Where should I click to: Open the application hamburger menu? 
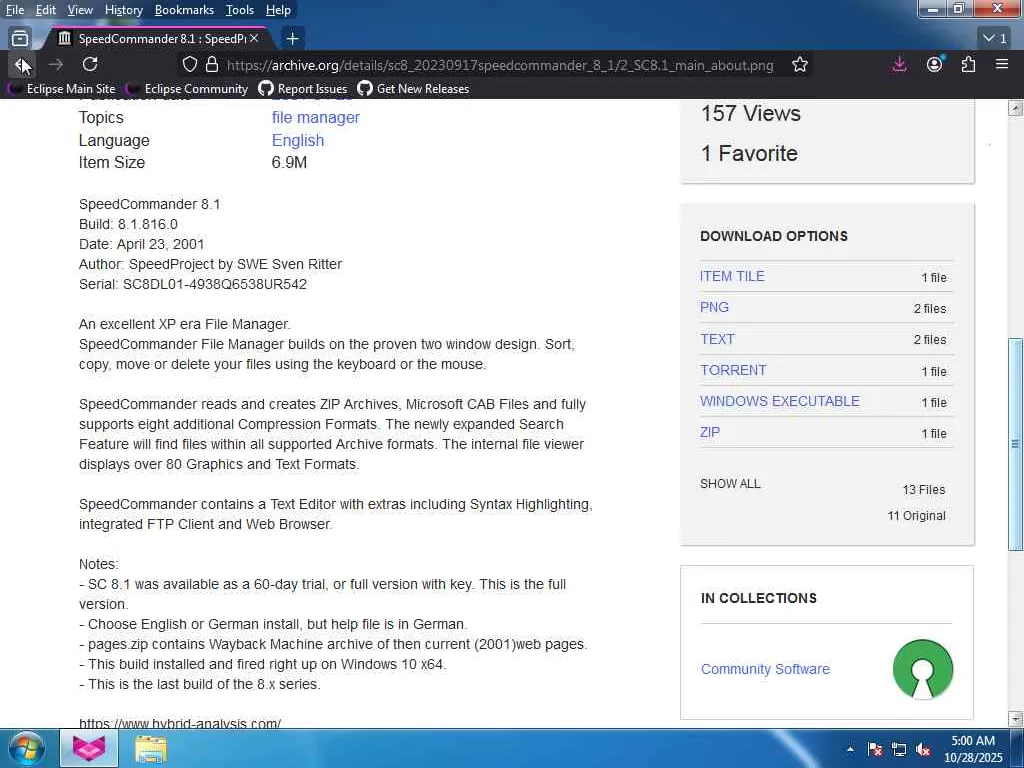pos(1002,64)
